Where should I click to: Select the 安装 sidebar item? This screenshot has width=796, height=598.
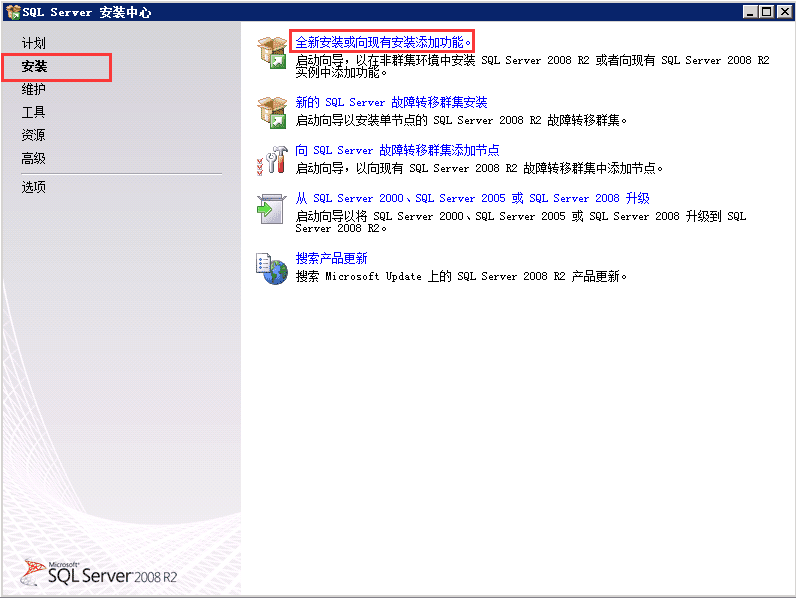34,67
